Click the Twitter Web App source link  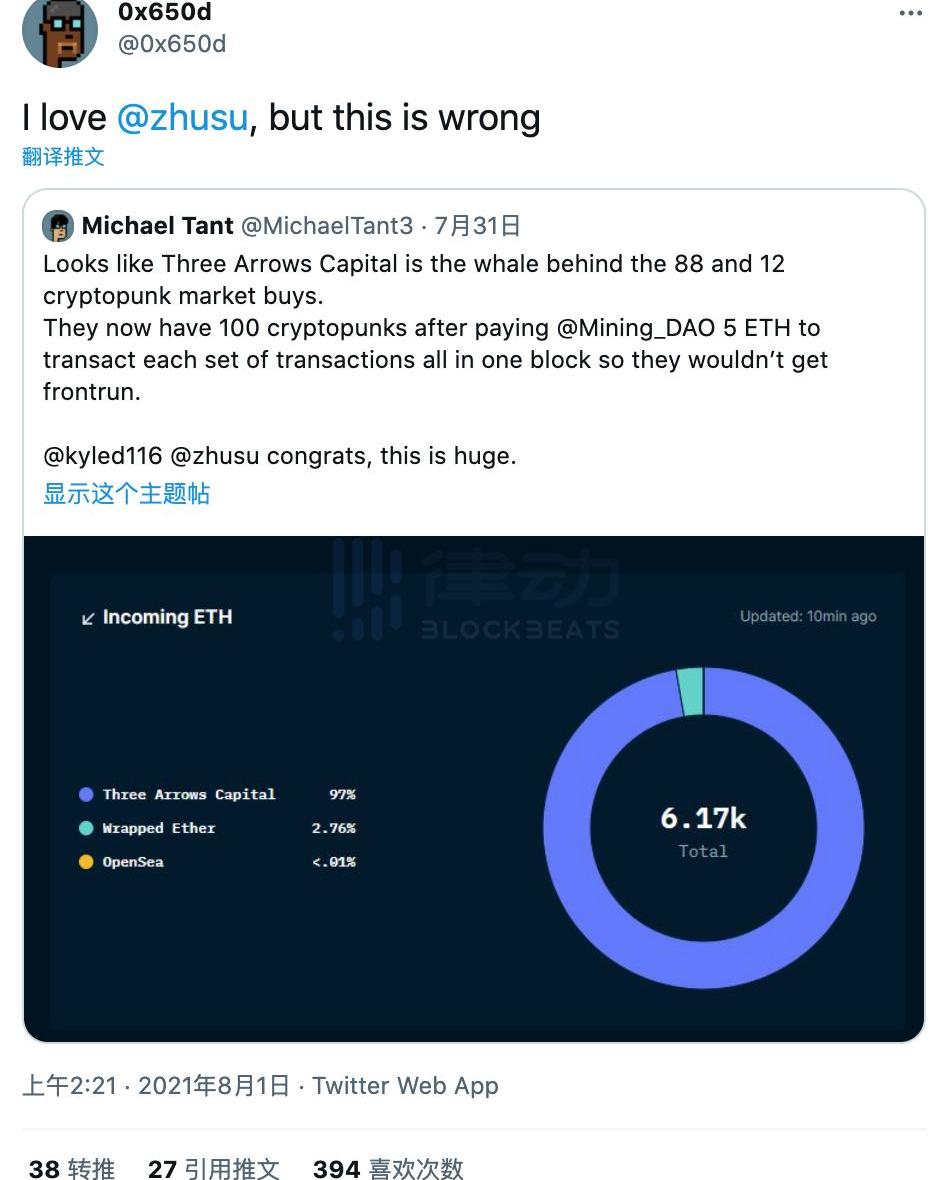point(405,1085)
